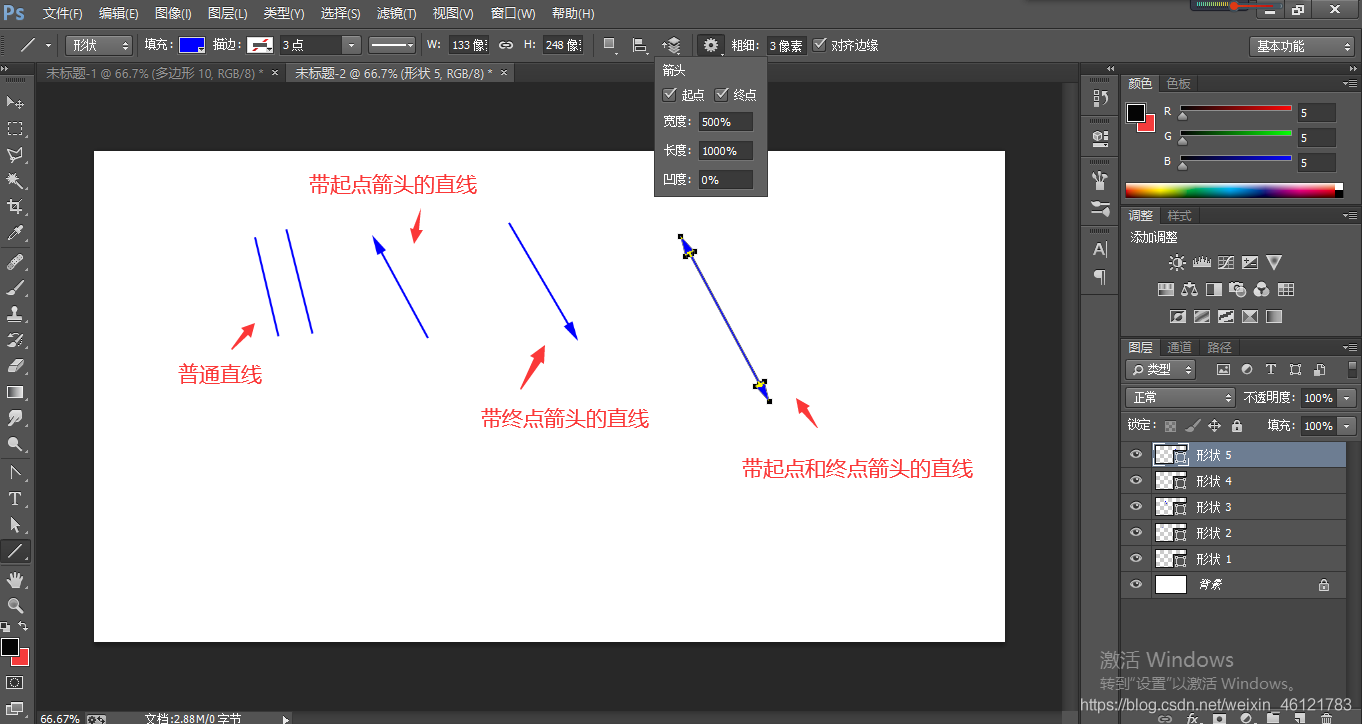Switch to the 未标题-1 document tab
Screen dimensions: 1362x724
[154, 73]
